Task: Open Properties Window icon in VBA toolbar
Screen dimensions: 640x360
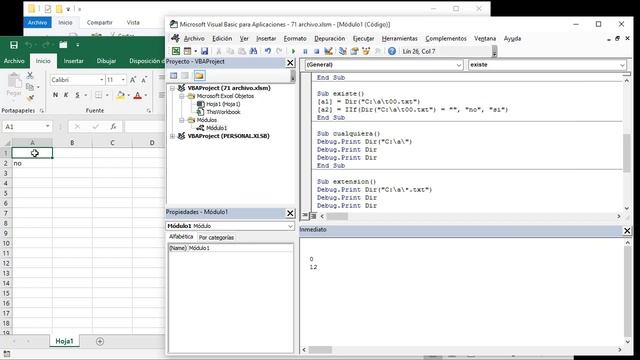Action: coord(354,51)
